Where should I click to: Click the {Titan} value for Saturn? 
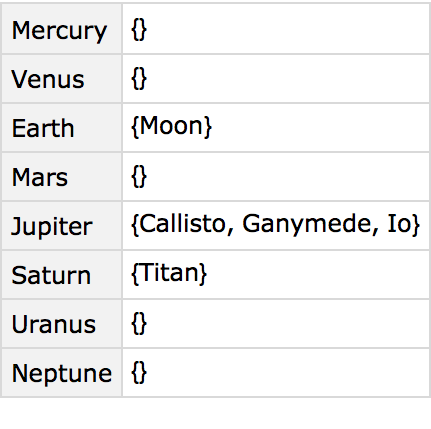click(x=169, y=273)
